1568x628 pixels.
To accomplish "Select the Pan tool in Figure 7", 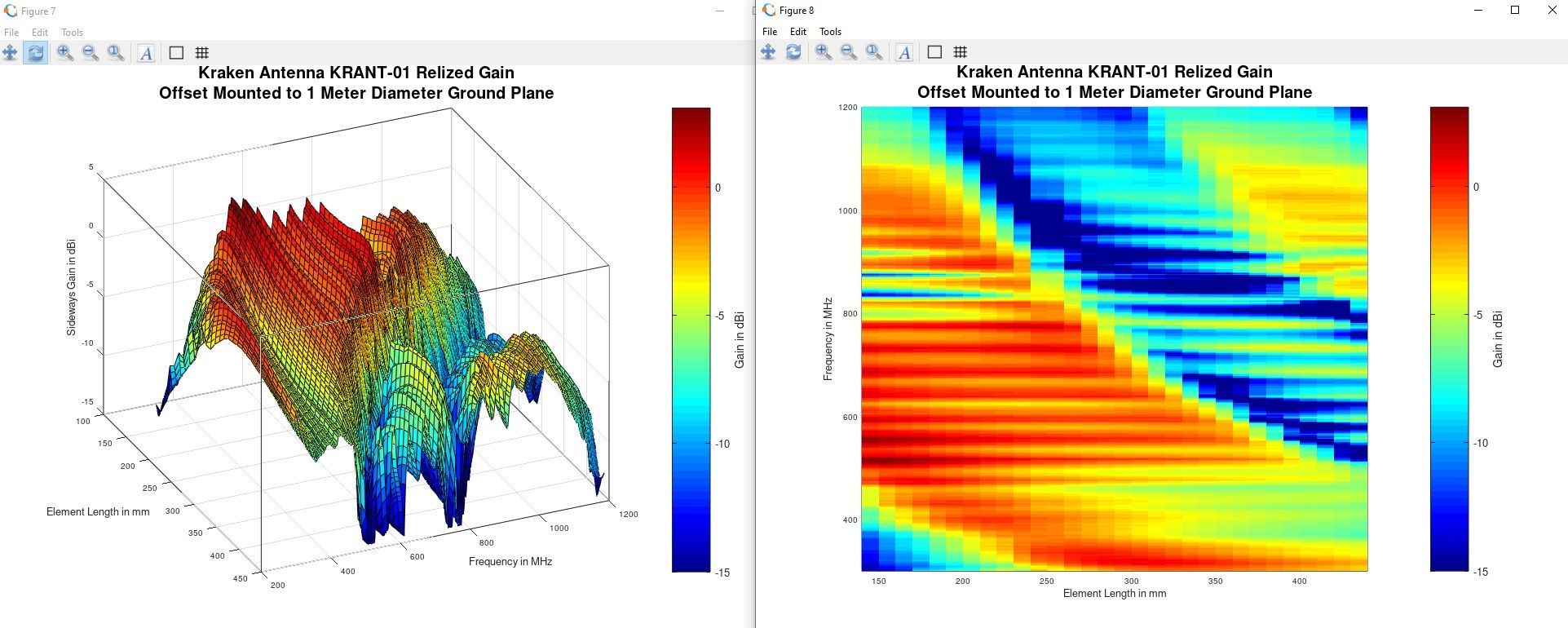I will pos(11,53).
